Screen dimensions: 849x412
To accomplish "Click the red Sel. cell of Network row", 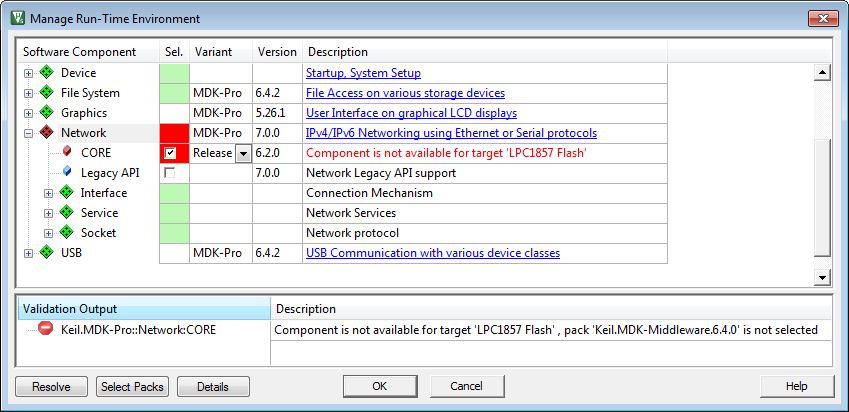I will pos(174,133).
